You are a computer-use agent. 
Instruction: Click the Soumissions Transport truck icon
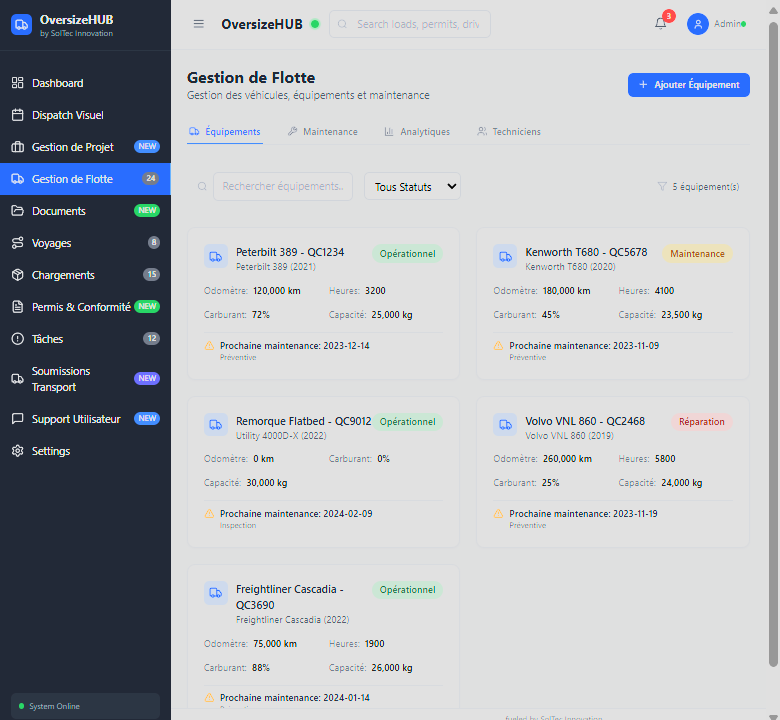pyautogui.click(x=17, y=379)
